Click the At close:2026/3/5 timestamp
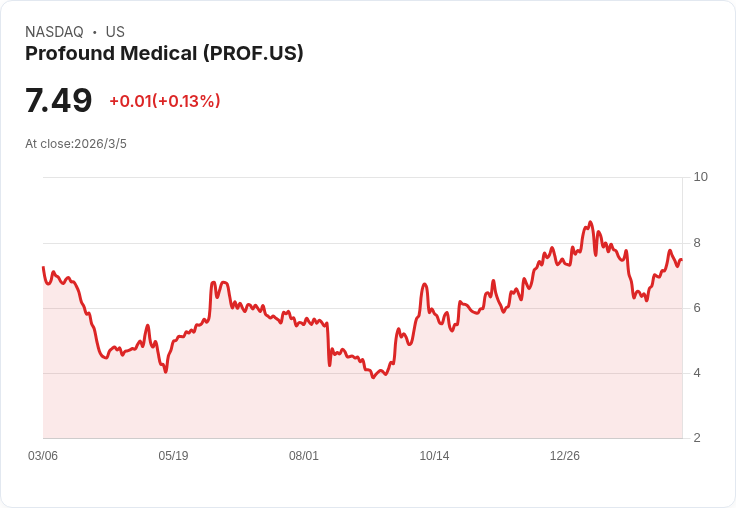The image size is (736, 508). 76,144
